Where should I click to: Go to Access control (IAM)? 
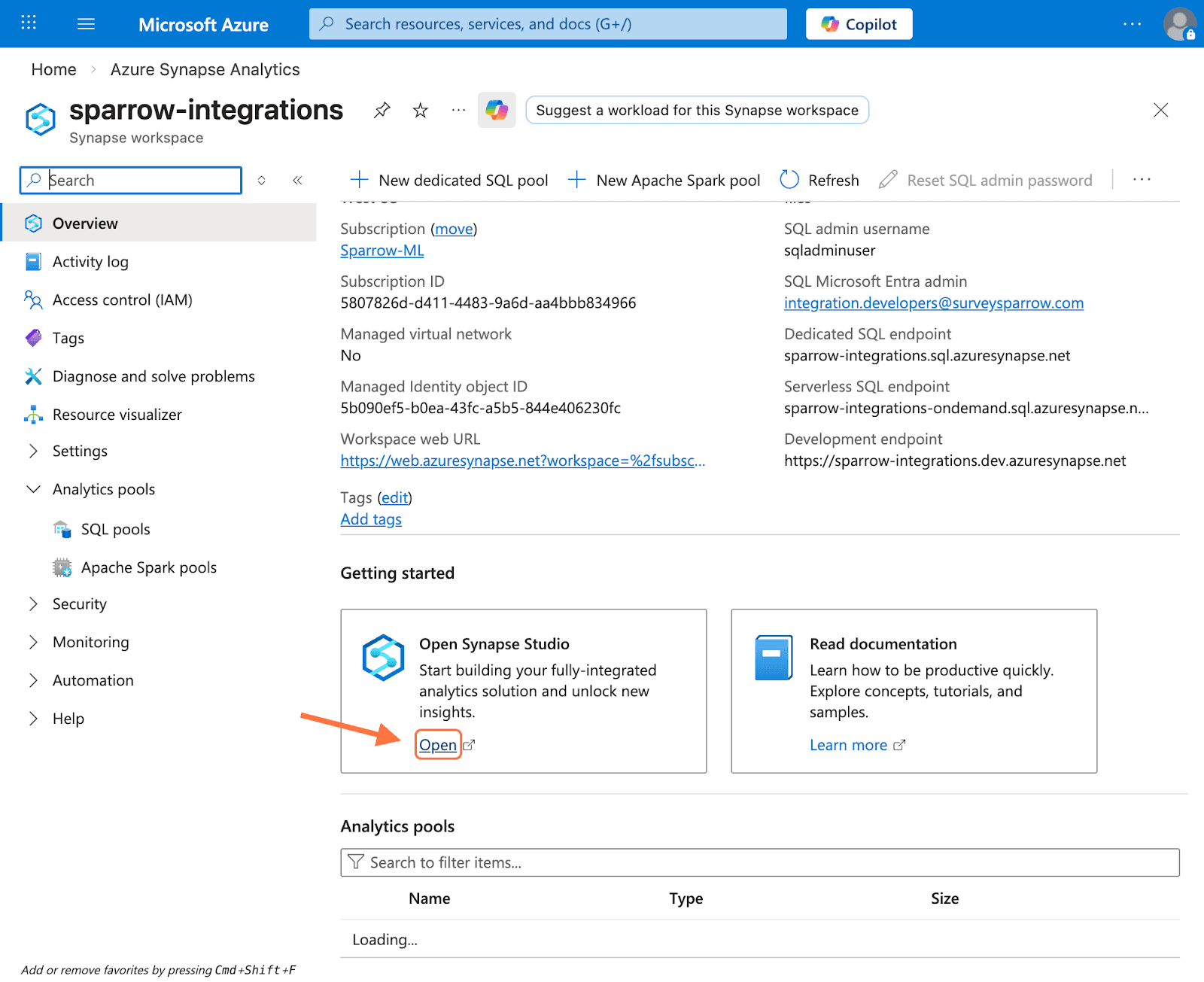[x=122, y=300]
